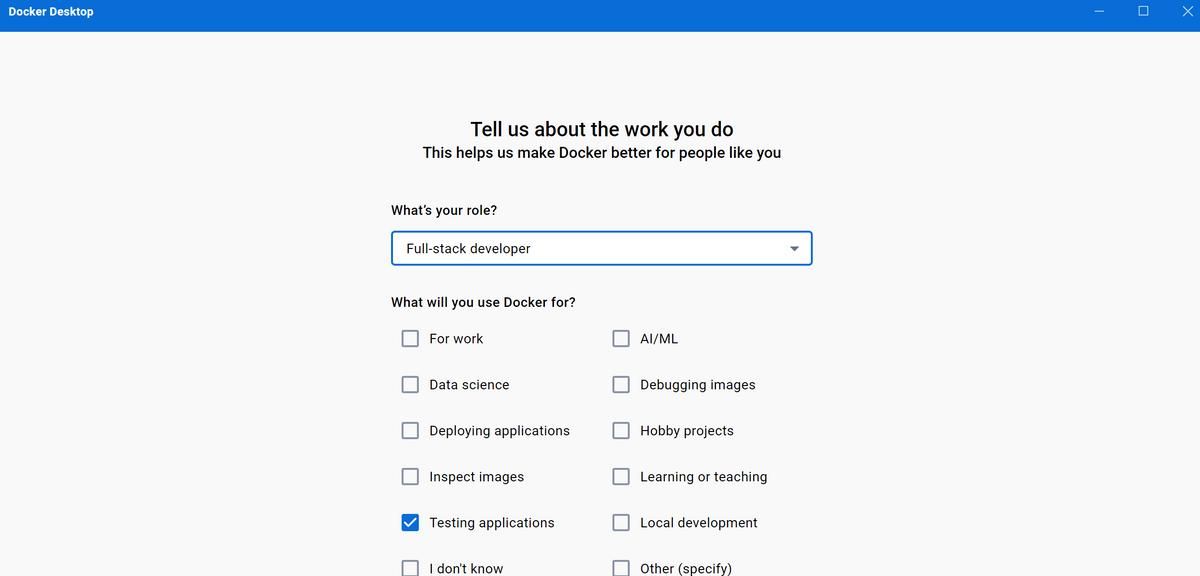Check the AI/ML checkbox

pos(621,338)
